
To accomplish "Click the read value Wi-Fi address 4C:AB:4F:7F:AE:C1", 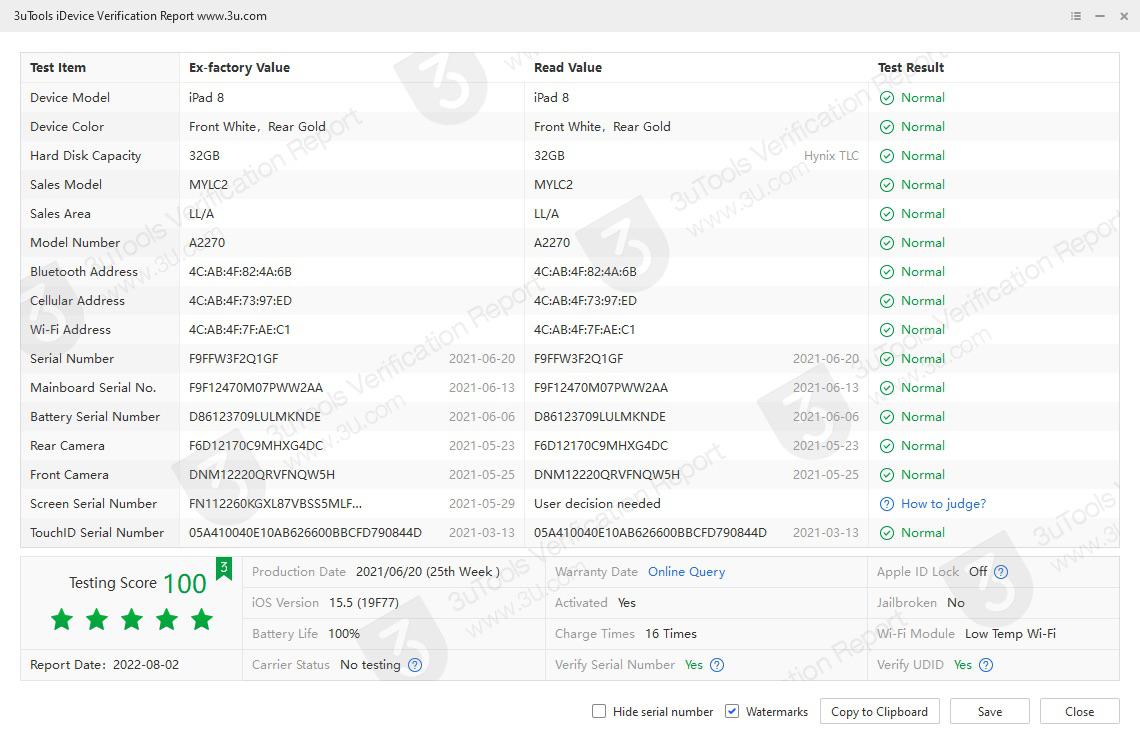I will coord(585,330).
